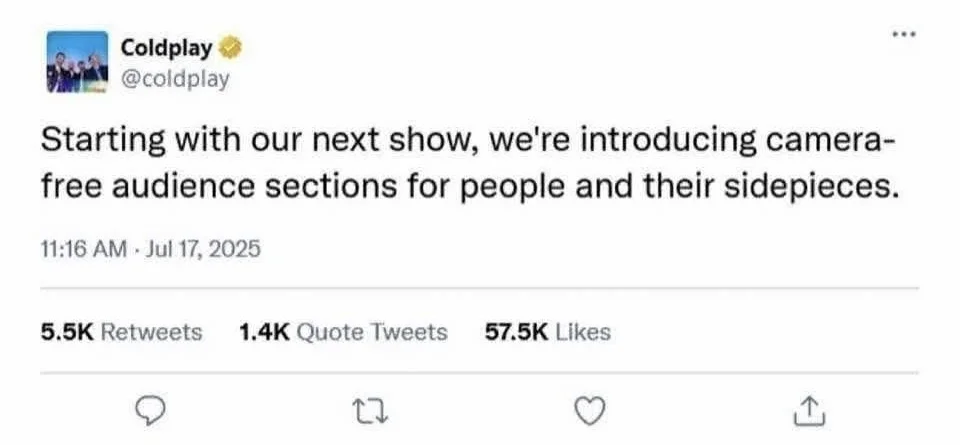Open the @coldplay handle link
960x445 pixels.
[175, 78]
